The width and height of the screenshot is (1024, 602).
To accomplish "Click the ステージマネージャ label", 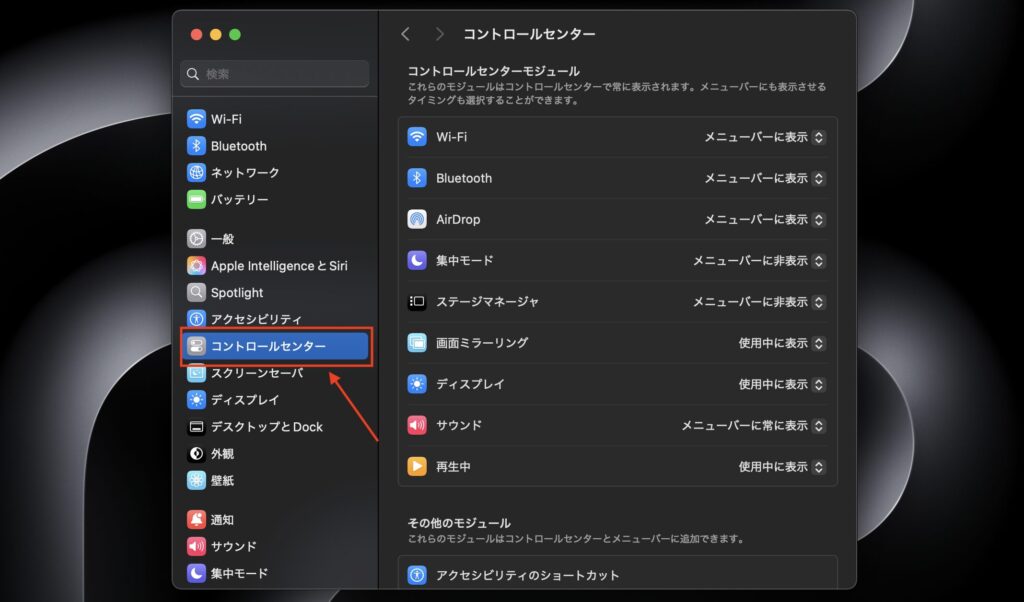I will (487, 302).
